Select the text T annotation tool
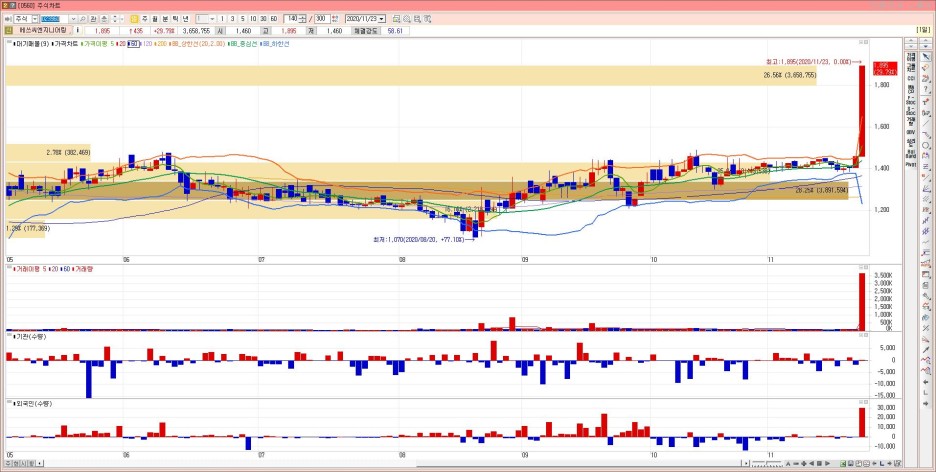This screenshot has width=936, height=472. click(925, 101)
